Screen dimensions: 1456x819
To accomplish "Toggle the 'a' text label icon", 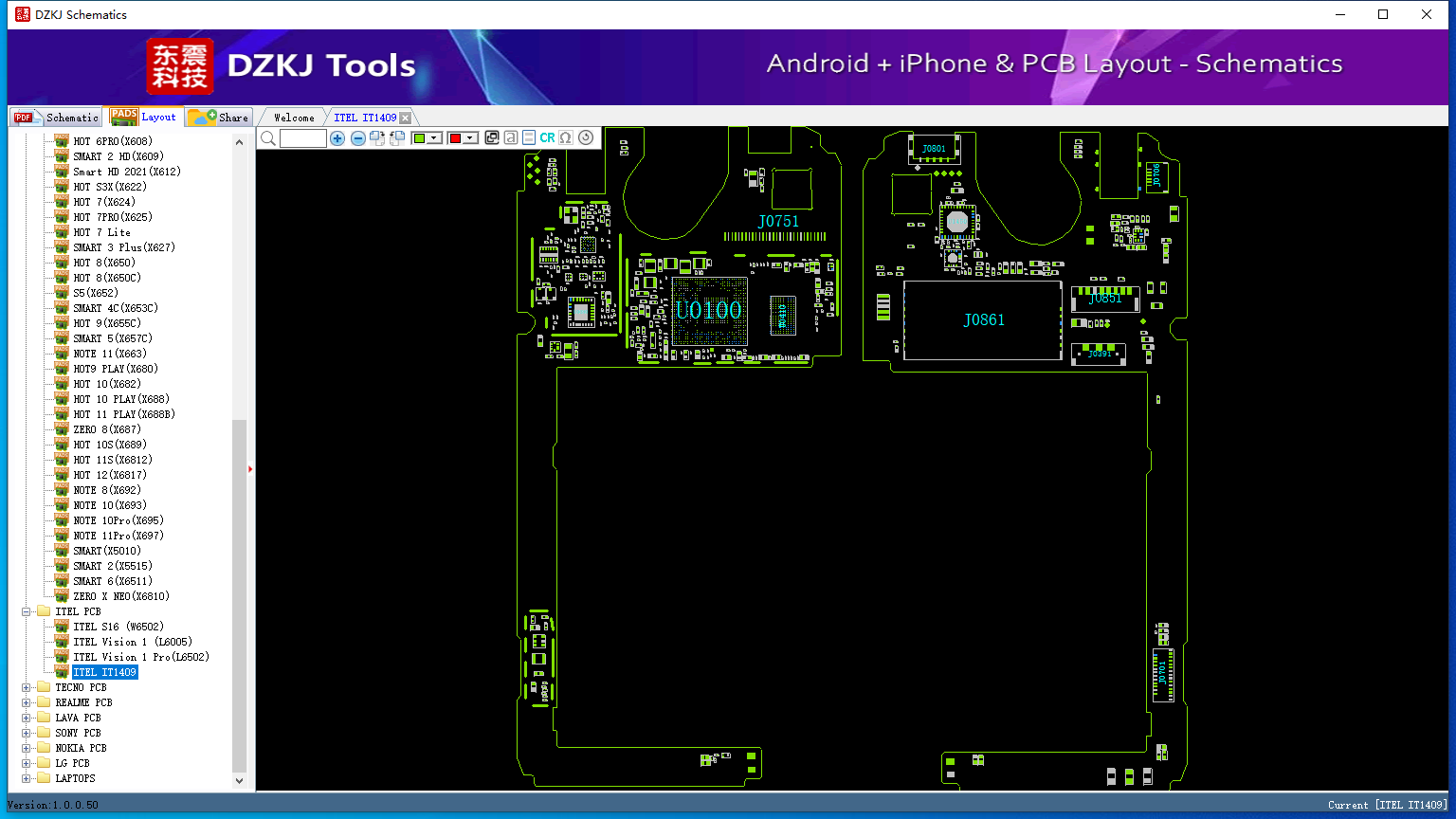I will (511, 138).
